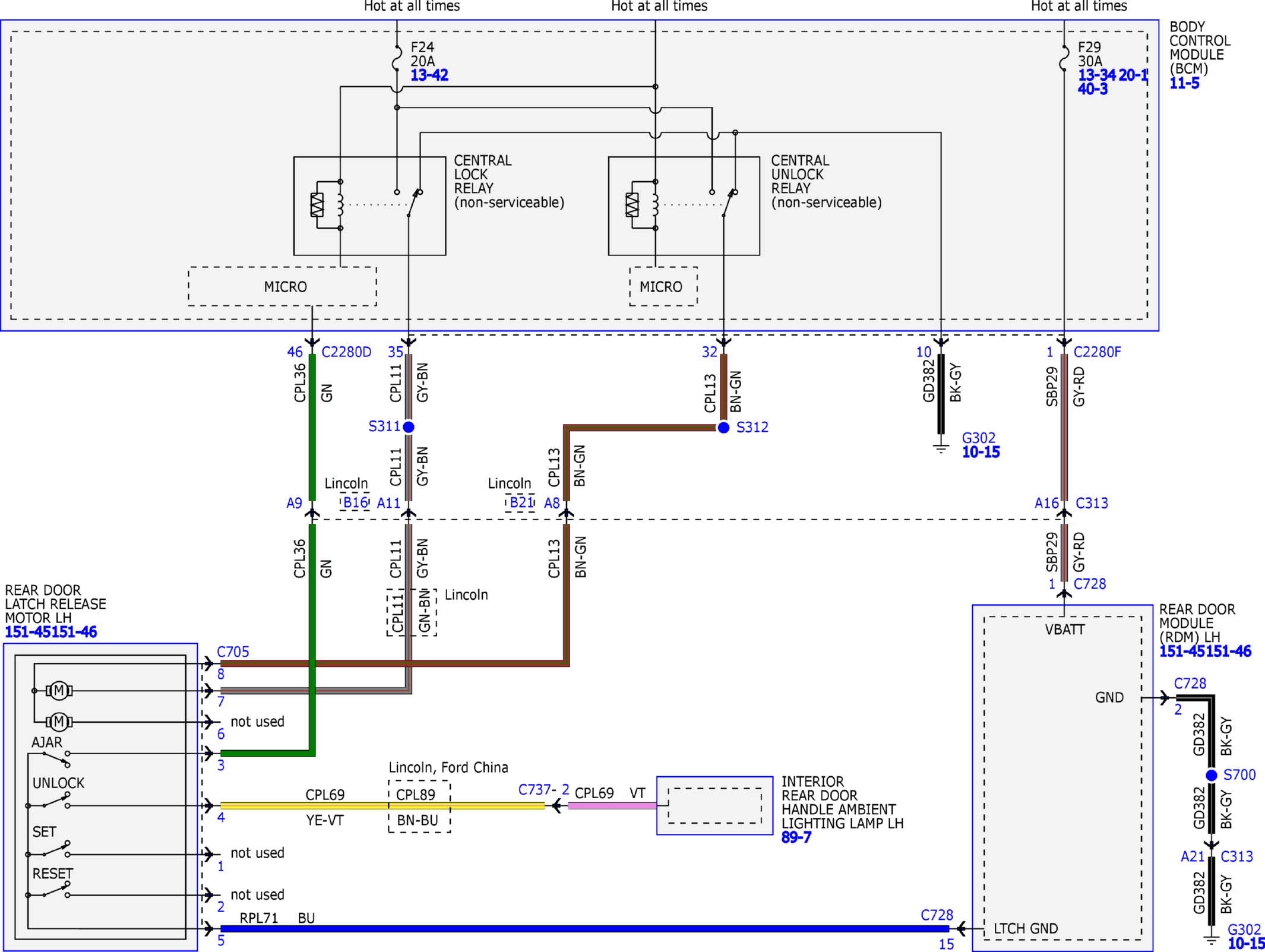
Task: Click the LTCH GND label in Rear Door Module
Action: point(1026,928)
